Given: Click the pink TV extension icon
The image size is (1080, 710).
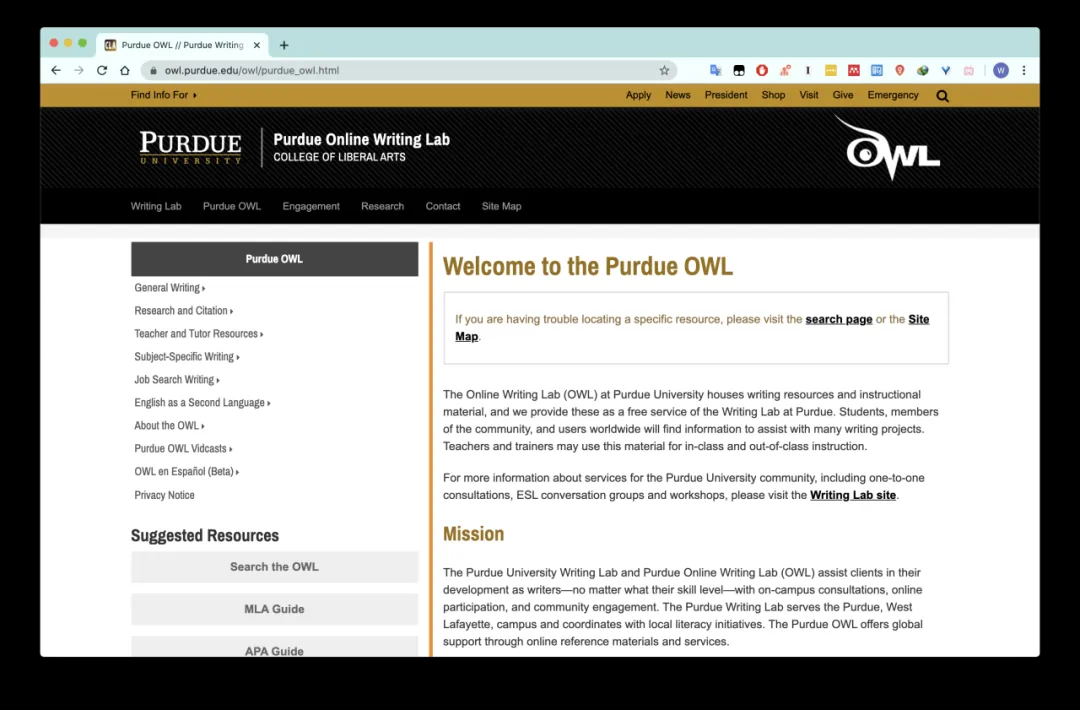Looking at the screenshot, I should (969, 70).
